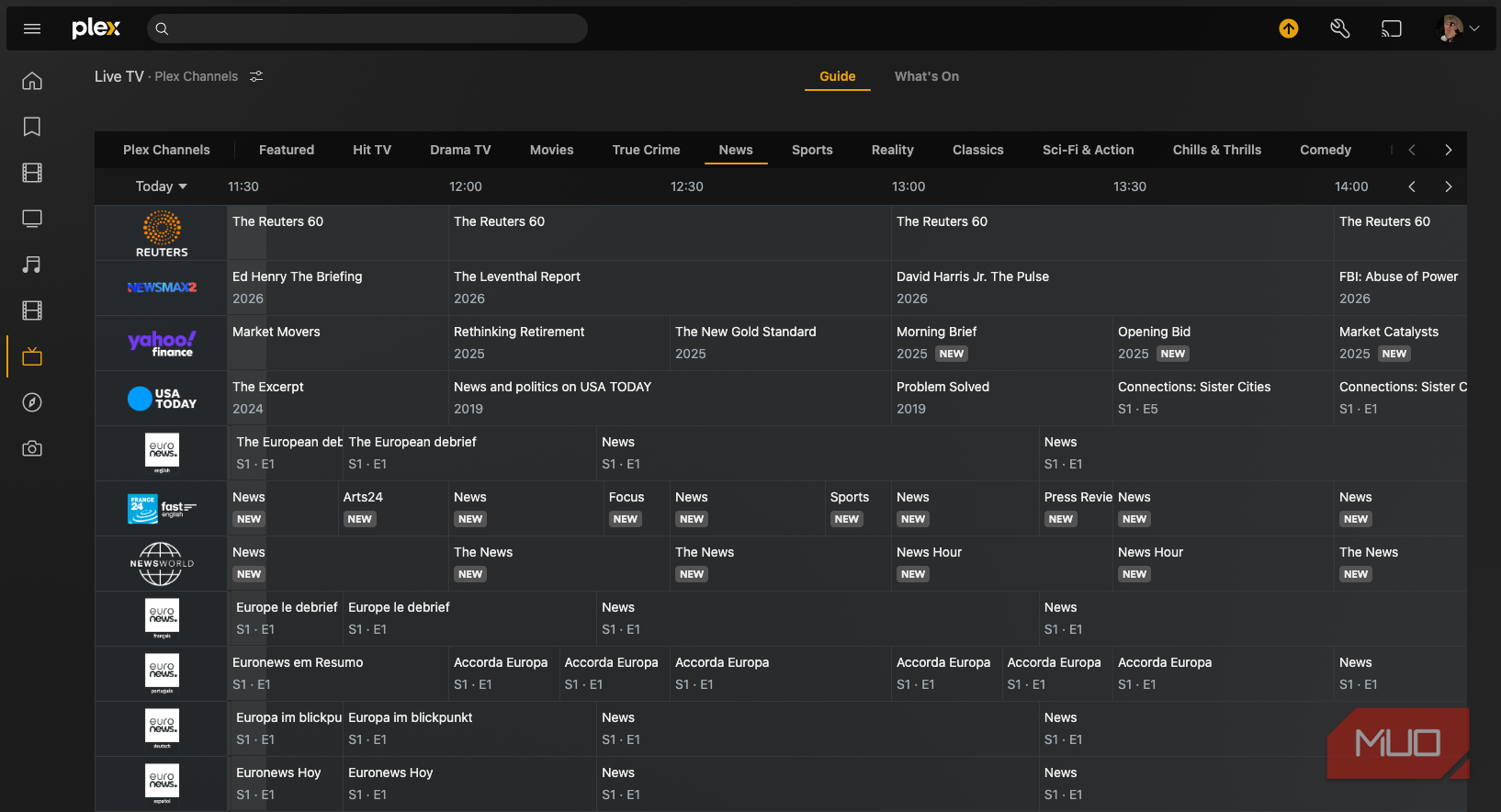
Task: Open the user account avatar menu
Action: coord(1458,28)
